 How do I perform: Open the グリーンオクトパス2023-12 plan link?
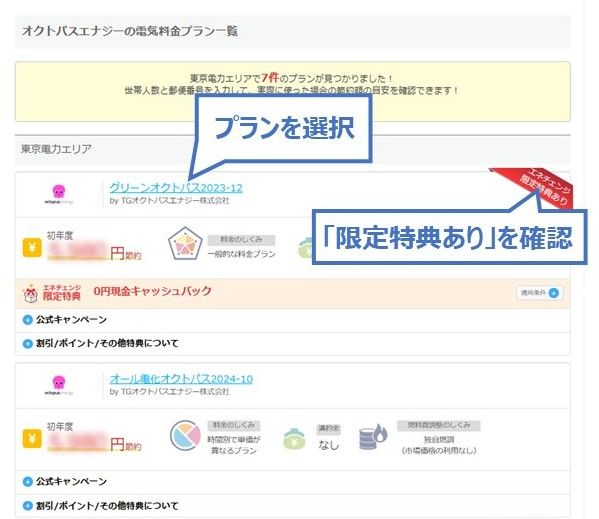click(x=176, y=188)
